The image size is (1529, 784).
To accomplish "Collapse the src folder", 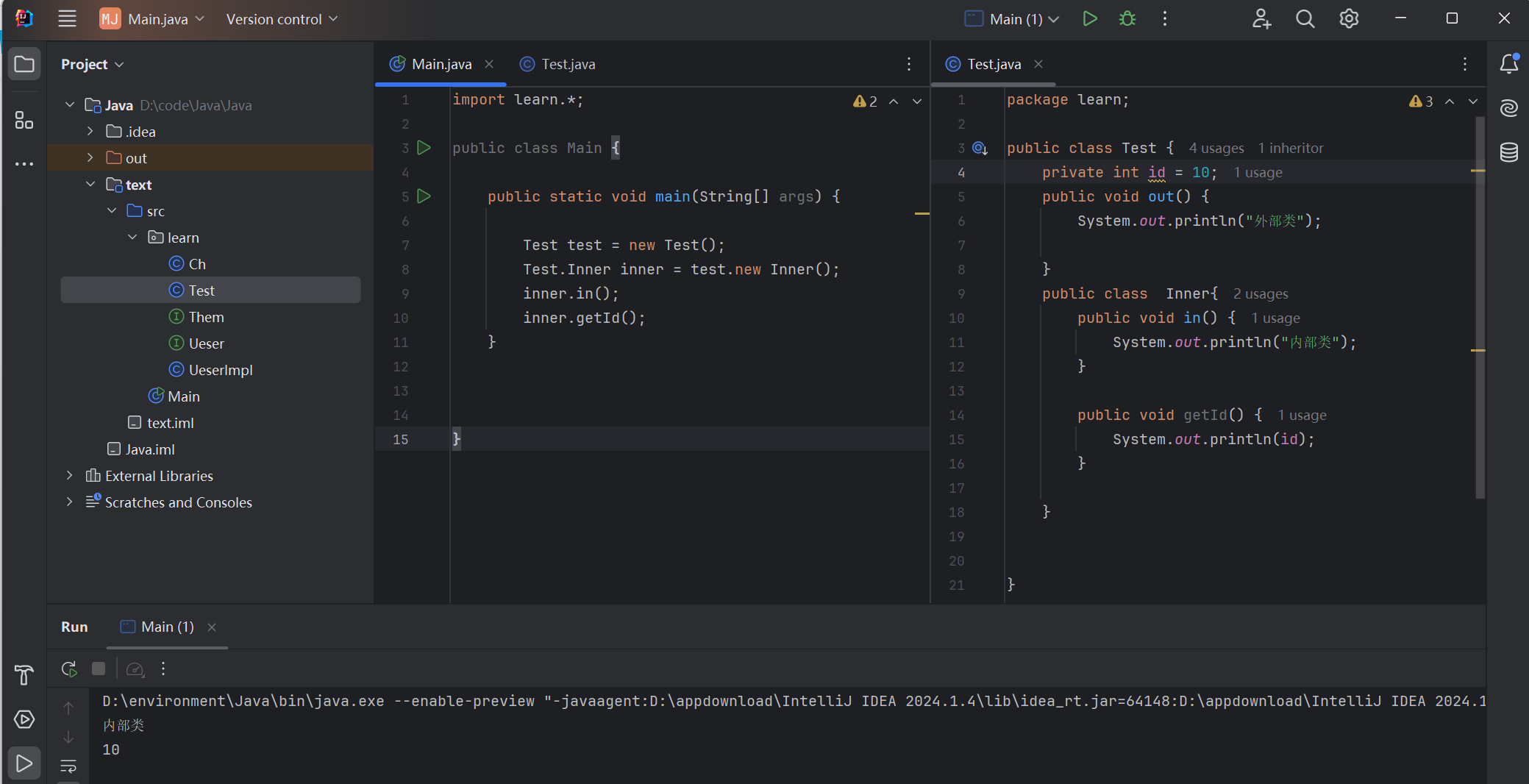I will pos(112,211).
